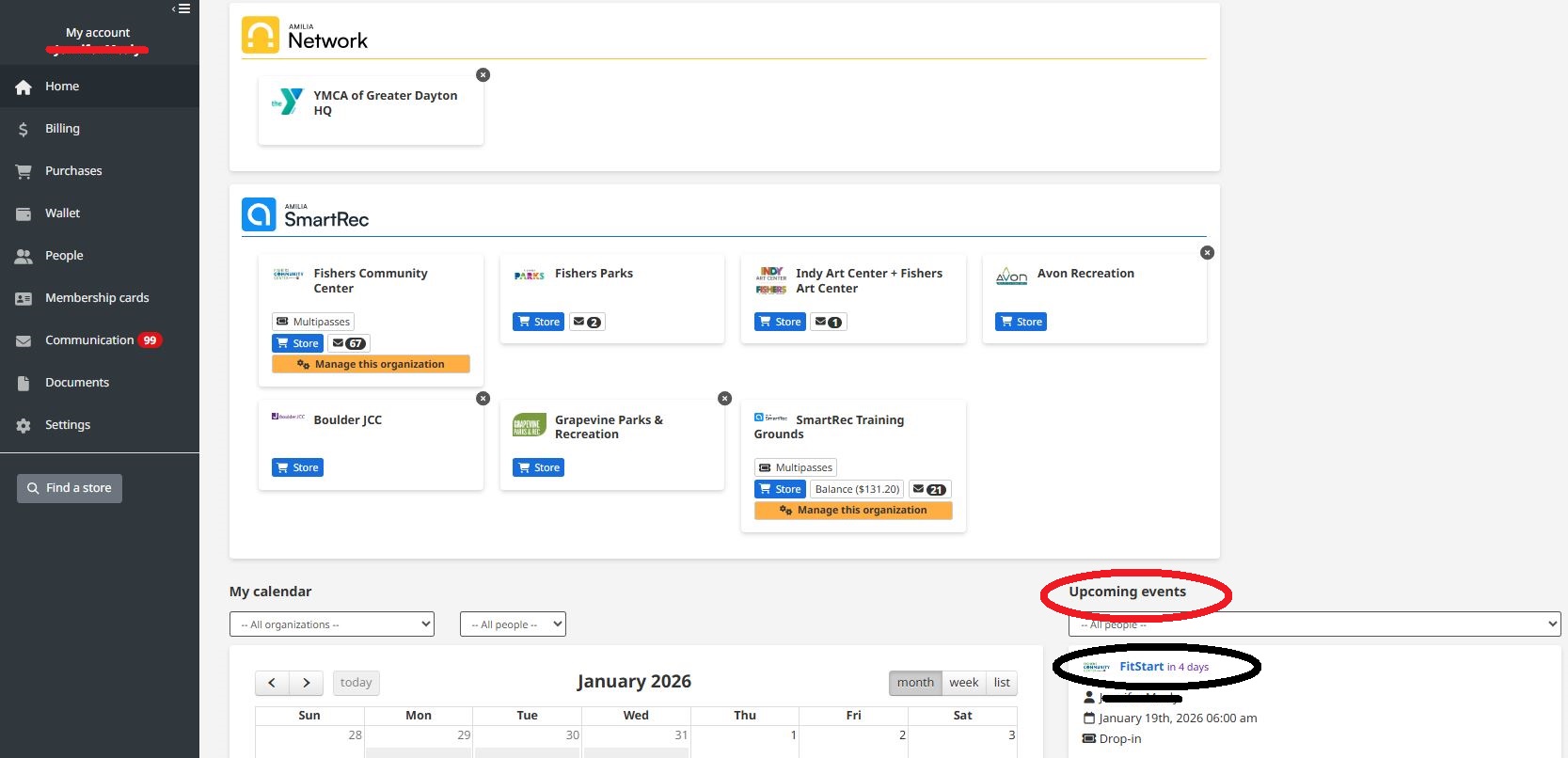Screen dimensions: 1568x758
Task: Open the calendar All people dropdown
Action: 513,624
